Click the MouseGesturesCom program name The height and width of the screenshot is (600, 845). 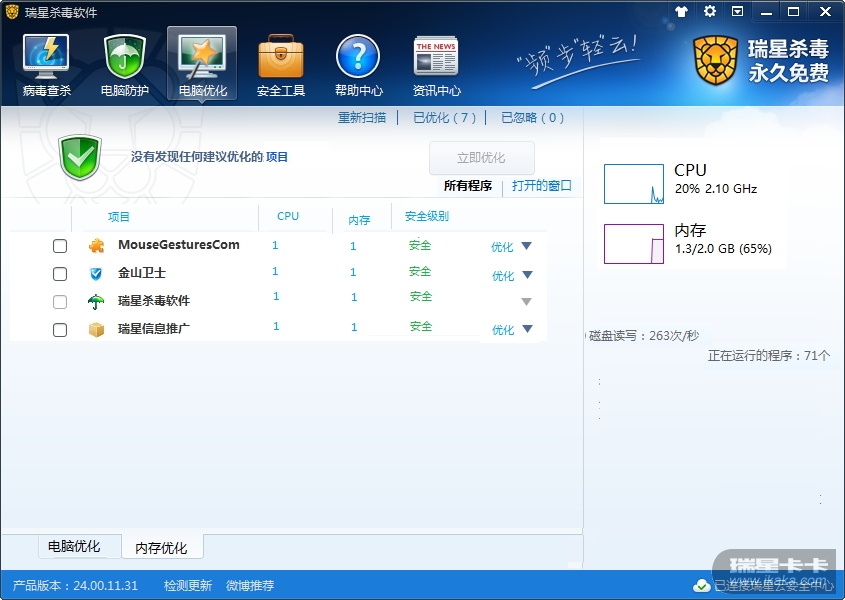(179, 245)
